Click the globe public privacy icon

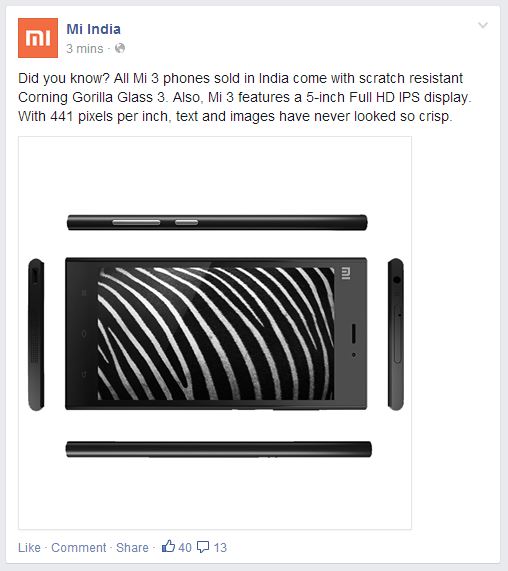(120, 48)
